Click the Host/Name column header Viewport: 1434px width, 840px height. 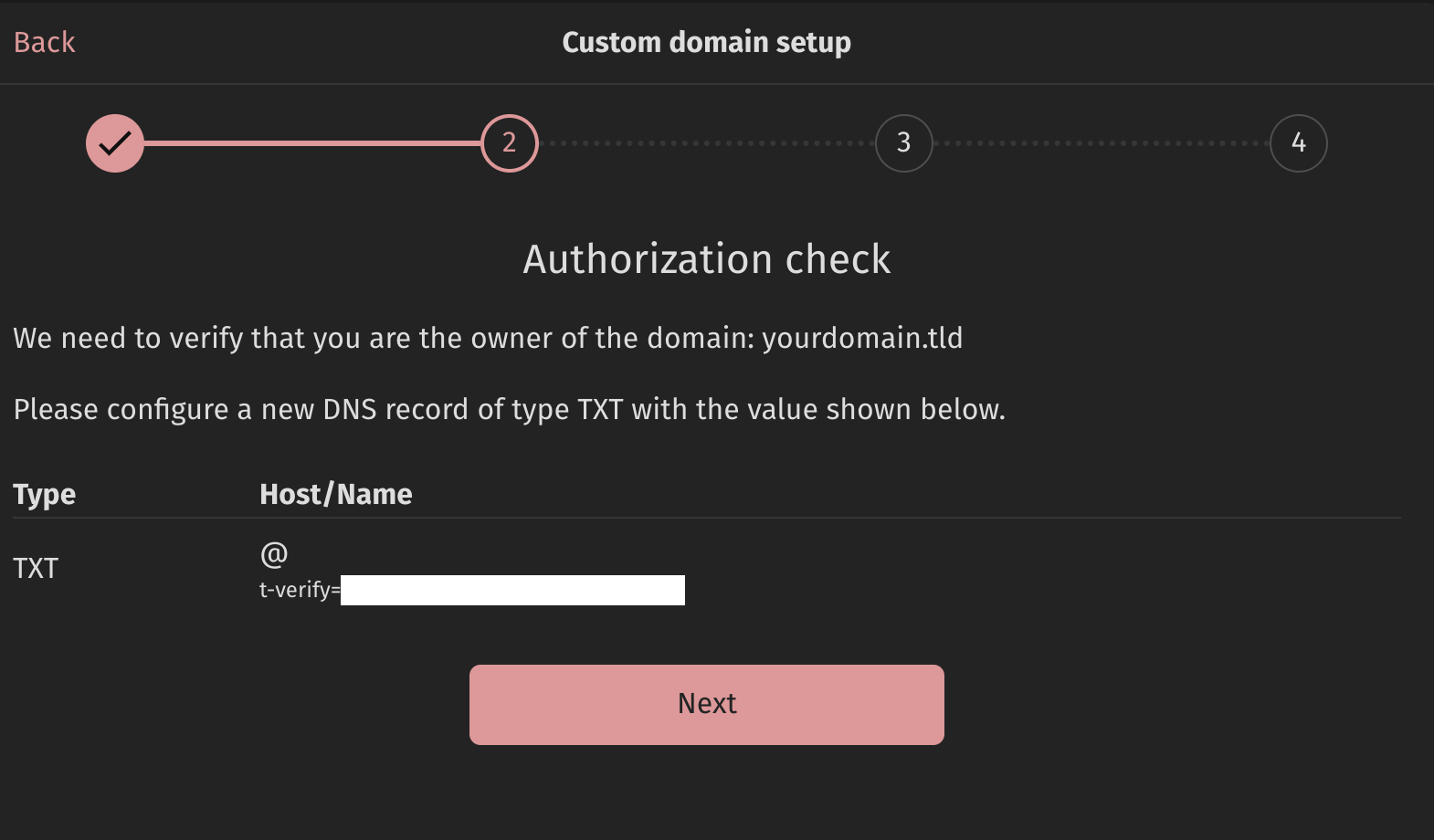[335, 494]
